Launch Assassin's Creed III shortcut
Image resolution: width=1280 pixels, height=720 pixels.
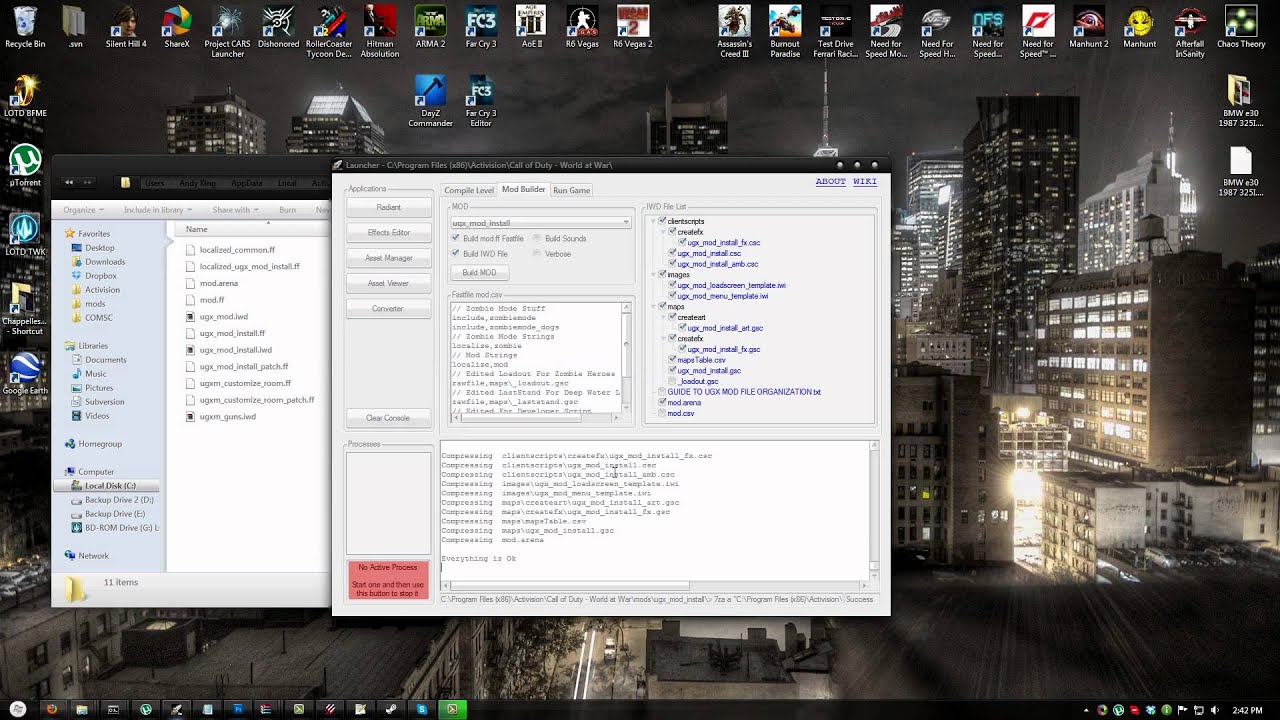(734, 31)
